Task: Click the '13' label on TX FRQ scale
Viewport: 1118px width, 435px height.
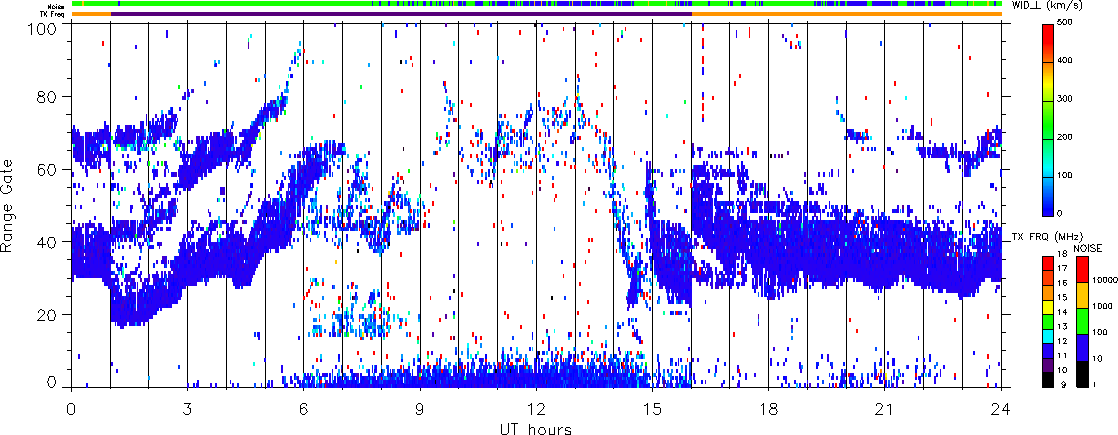Action: pos(1061,326)
